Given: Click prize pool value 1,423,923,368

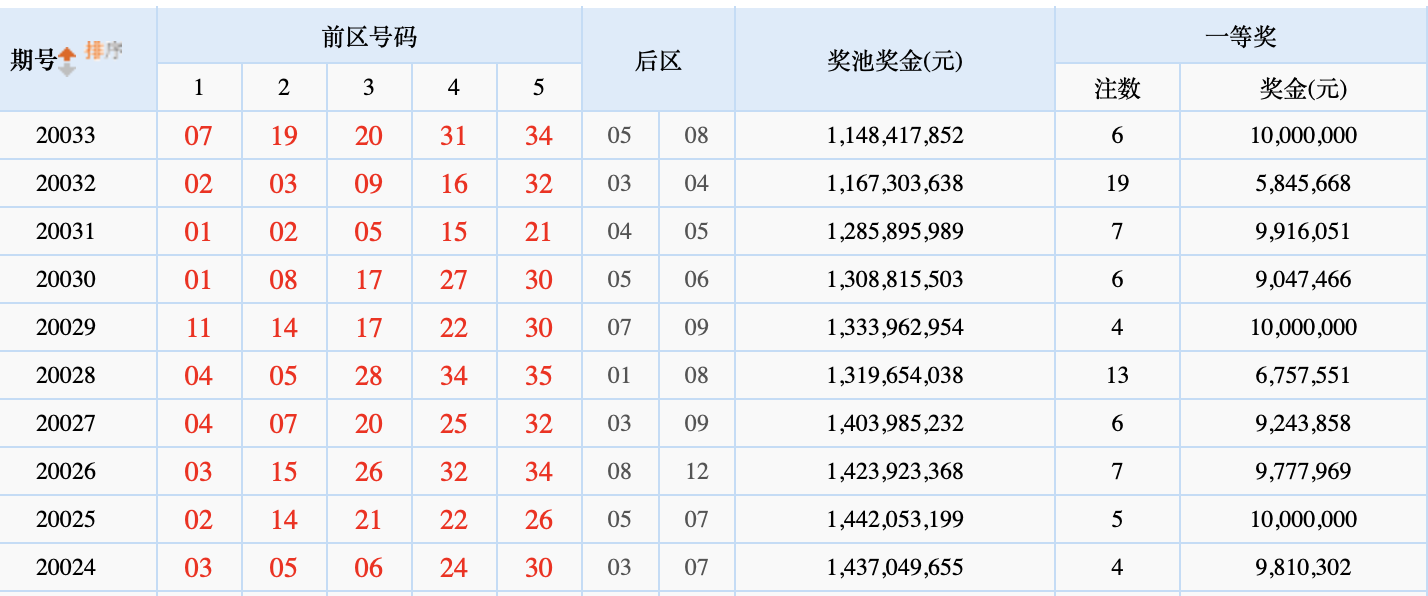Looking at the screenshot, I should (895, 471).
